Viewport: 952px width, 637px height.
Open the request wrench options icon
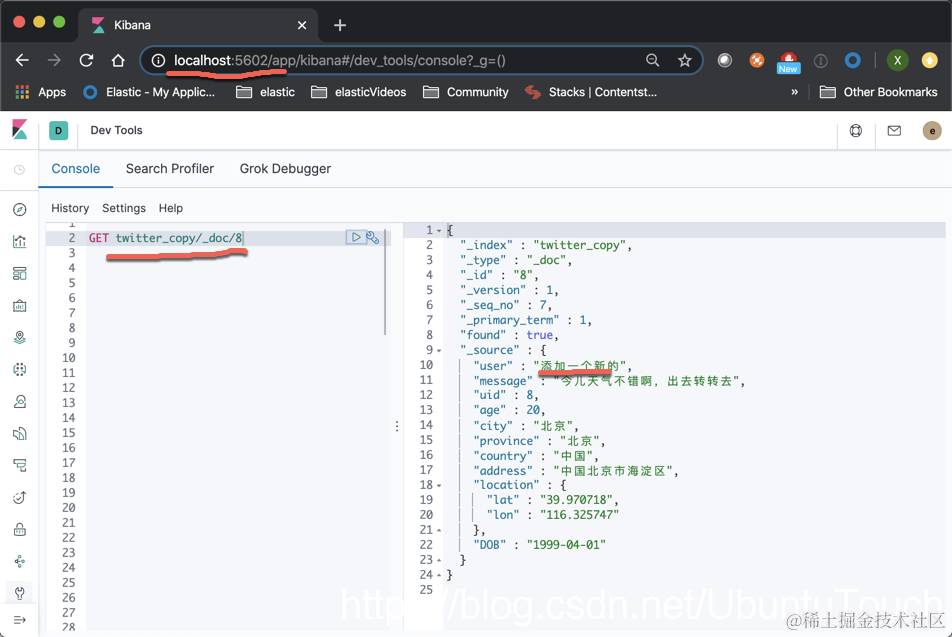(x=372, y=237)
